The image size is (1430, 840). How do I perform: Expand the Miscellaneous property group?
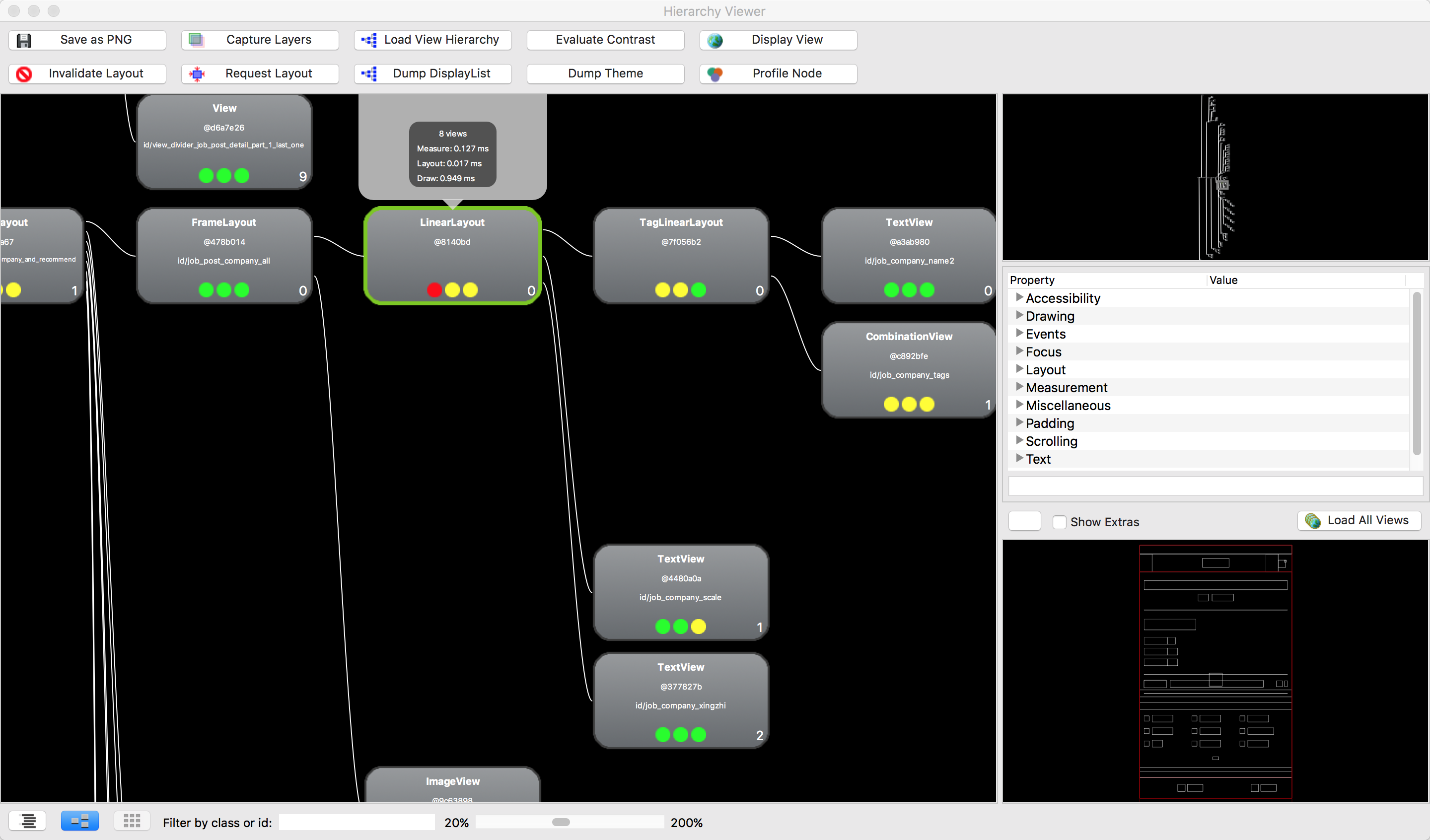(1019, 405)
